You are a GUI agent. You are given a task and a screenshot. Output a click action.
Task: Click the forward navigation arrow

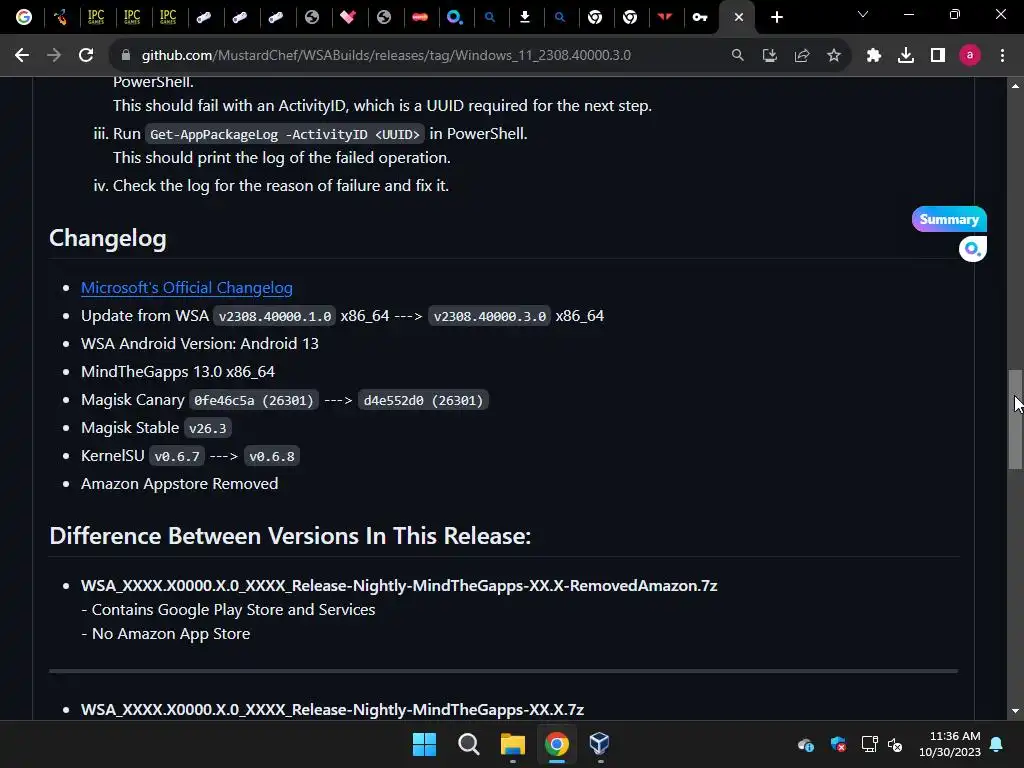coord(54,56)
